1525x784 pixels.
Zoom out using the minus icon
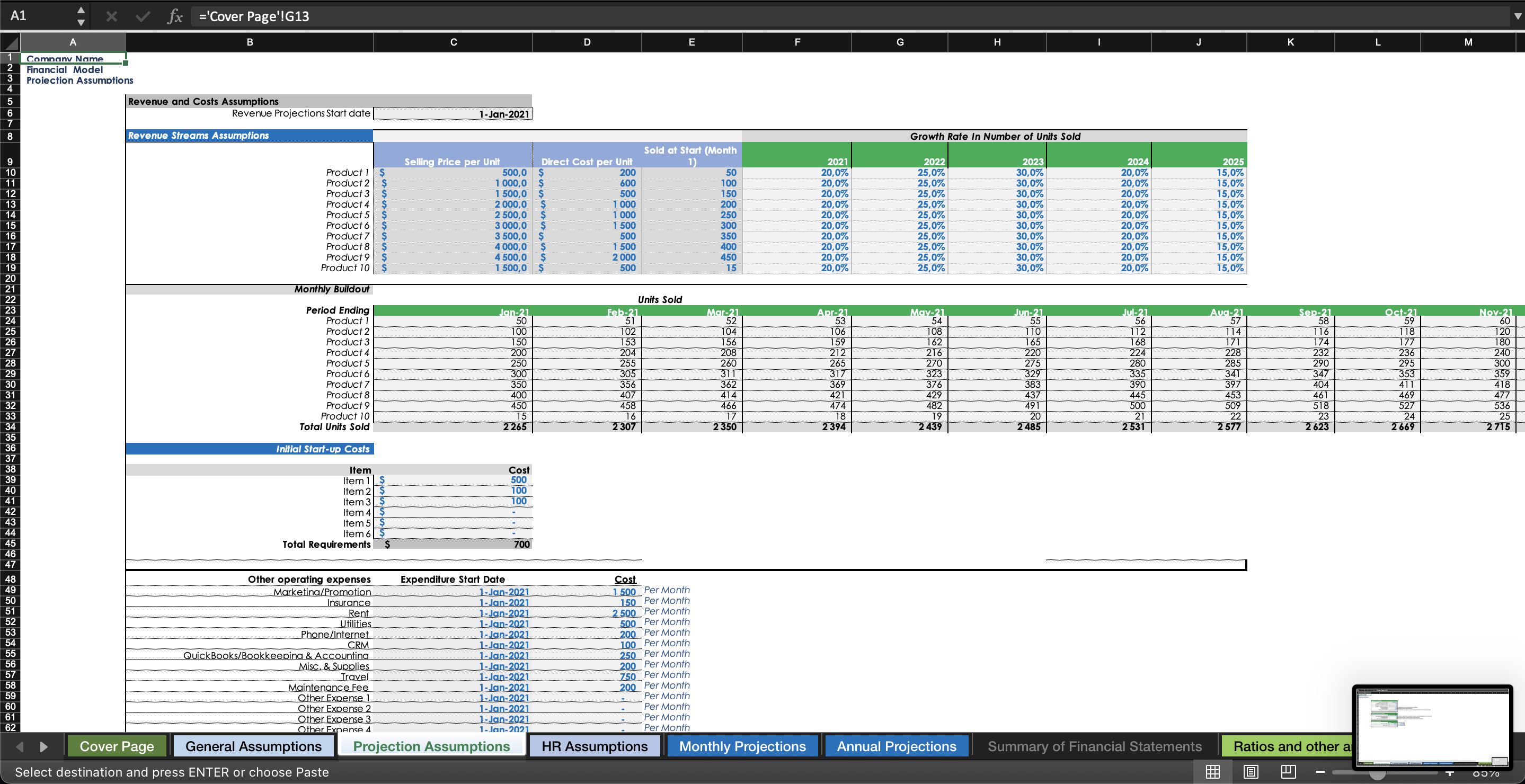tap(1321, 772)
